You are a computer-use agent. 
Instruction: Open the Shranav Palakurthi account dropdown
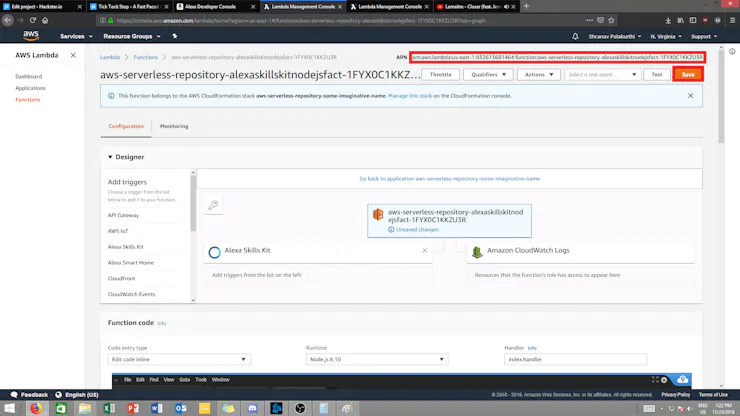pos(614,36)
